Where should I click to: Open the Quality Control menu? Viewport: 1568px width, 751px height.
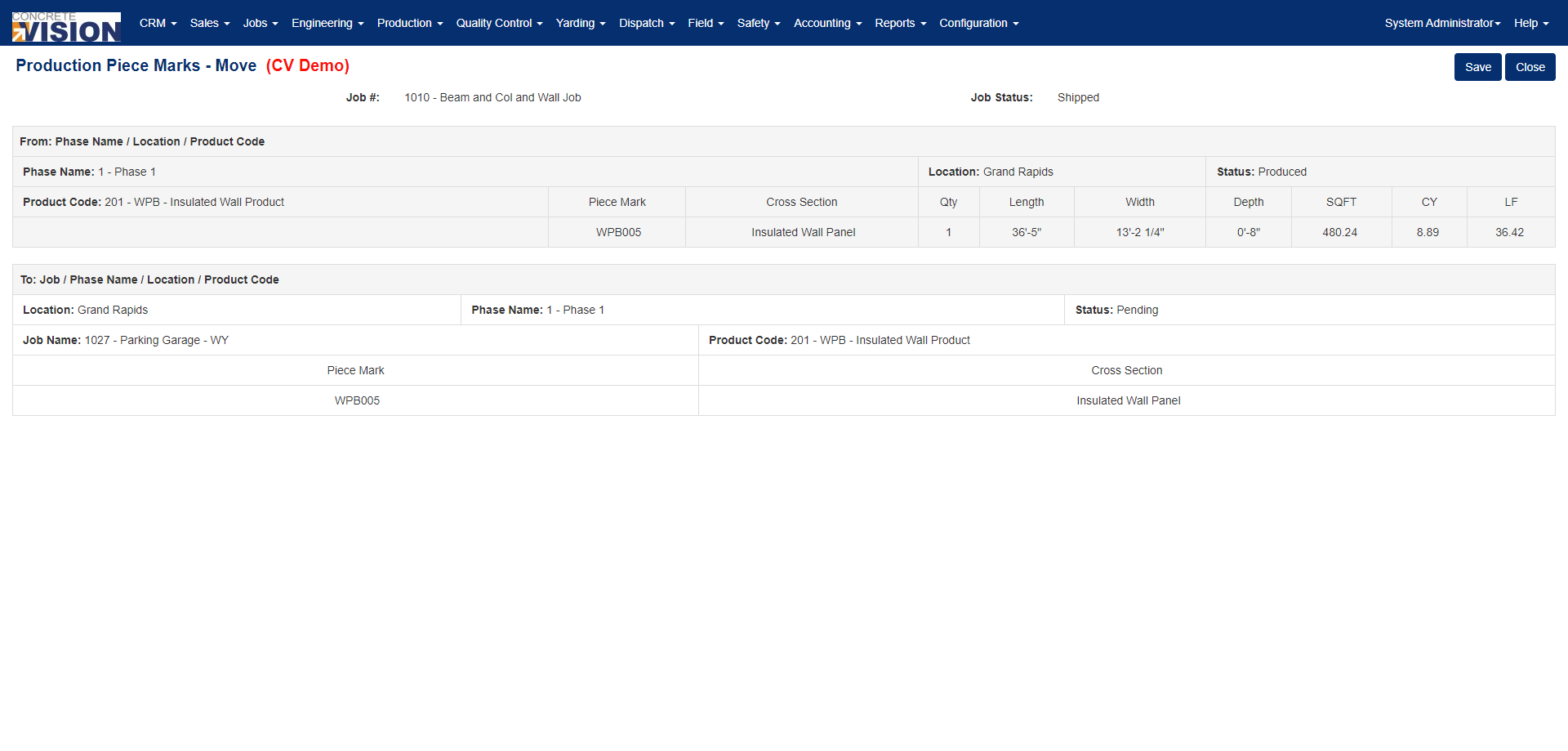[499, 23]
